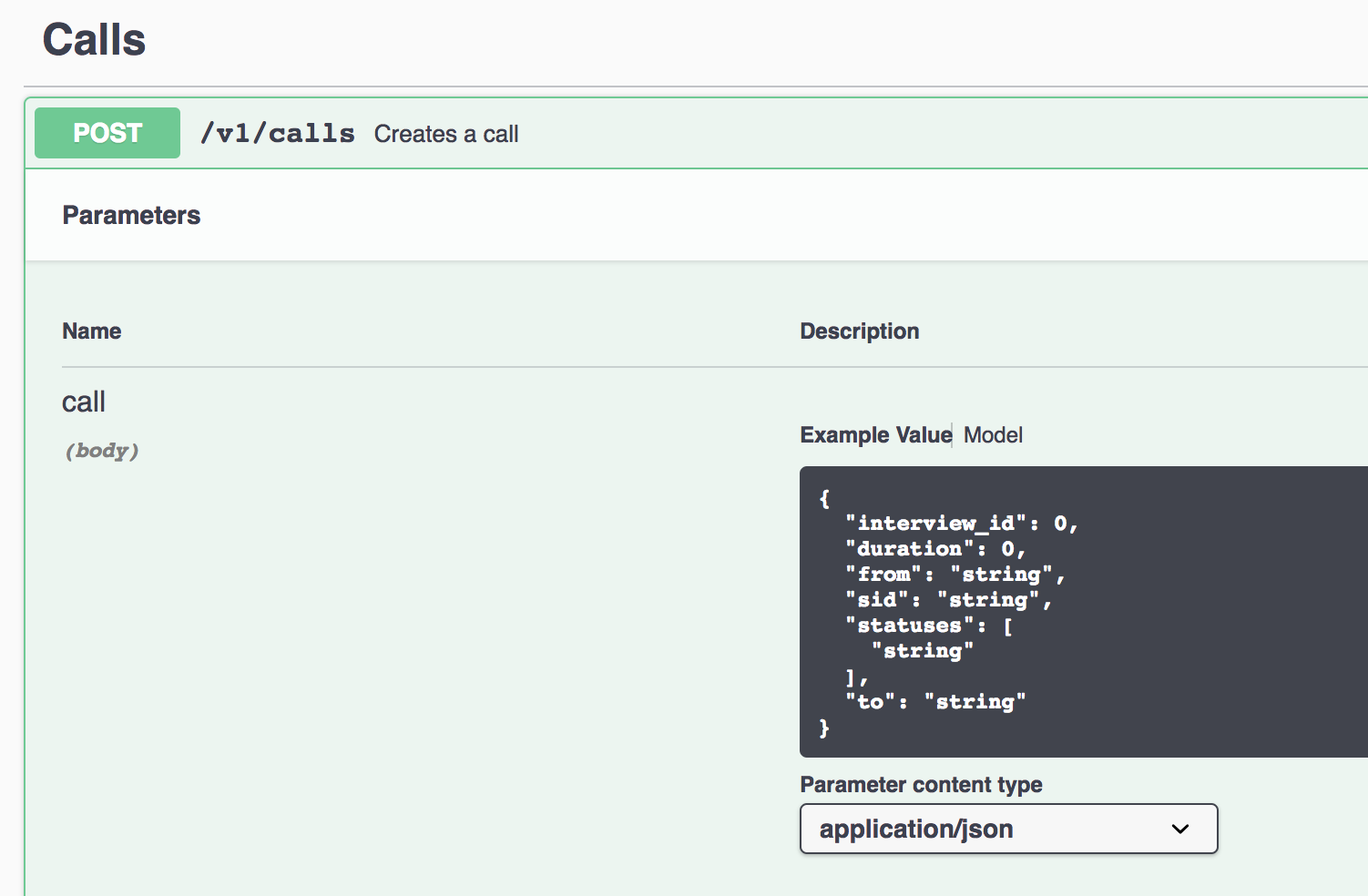Select the Parameters section header
1368x896 pixels.
point(131,215)
